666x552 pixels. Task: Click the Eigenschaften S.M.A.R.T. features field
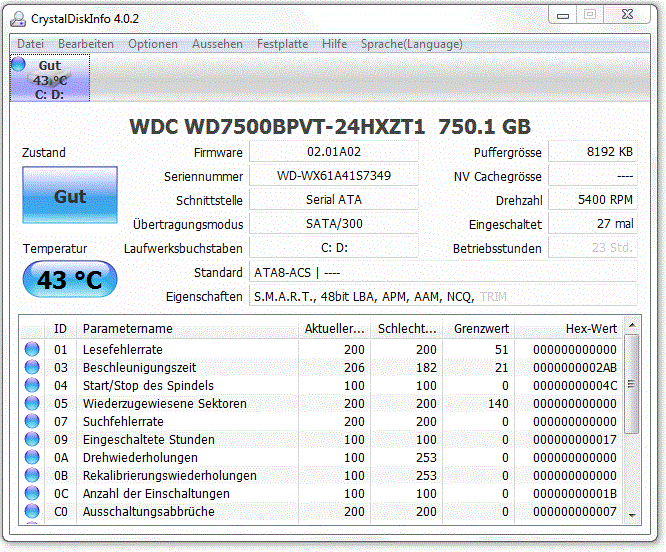(443, 296)
